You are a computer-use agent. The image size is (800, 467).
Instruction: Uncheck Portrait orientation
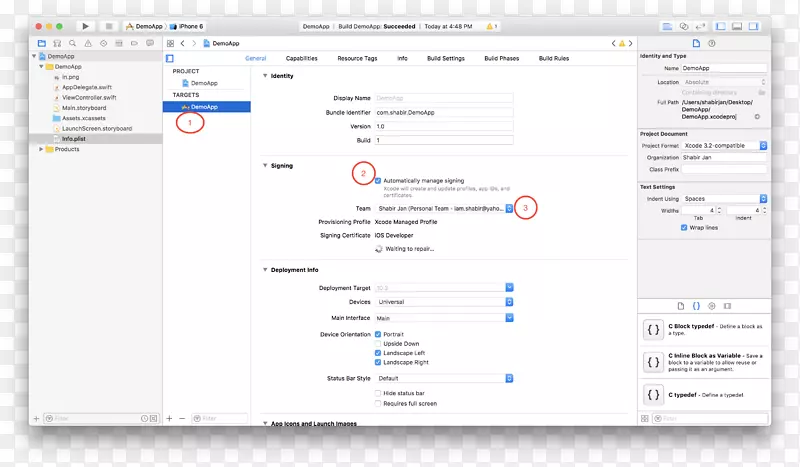[x=378, y=334]
